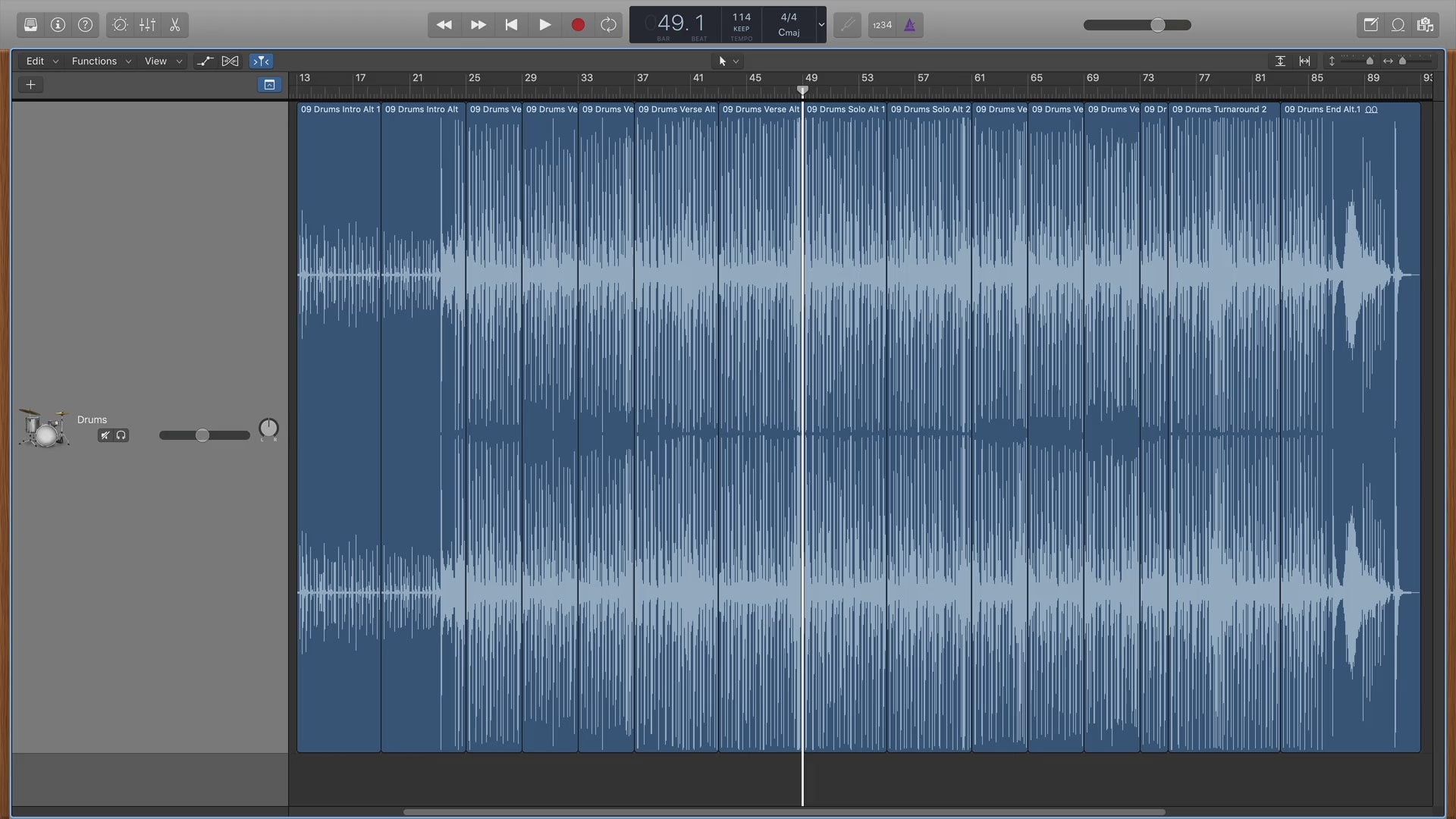Adjust the Drums track volume slider
Viewport: 1456px width, 819px height.
(202, 435)
